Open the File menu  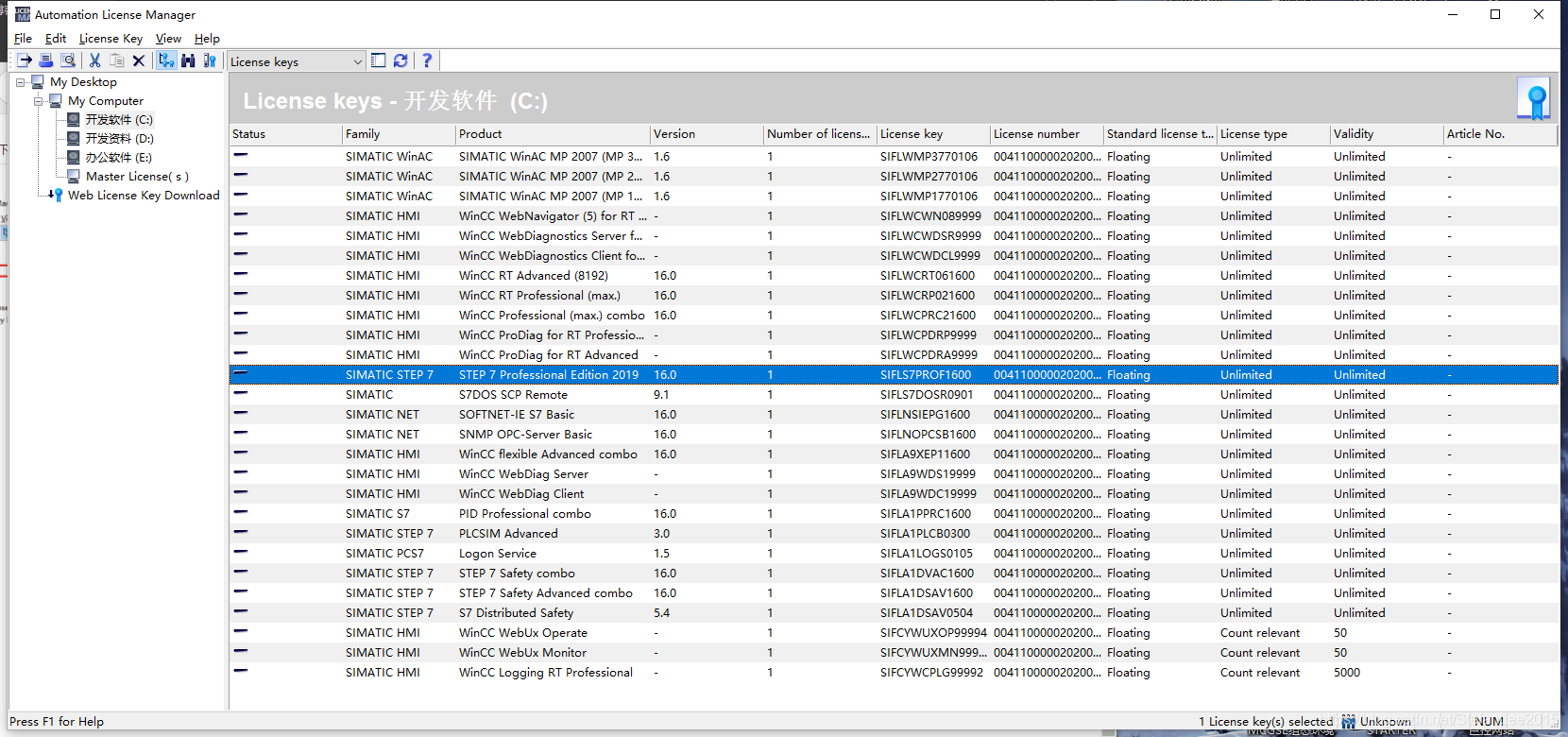[24, 39]
